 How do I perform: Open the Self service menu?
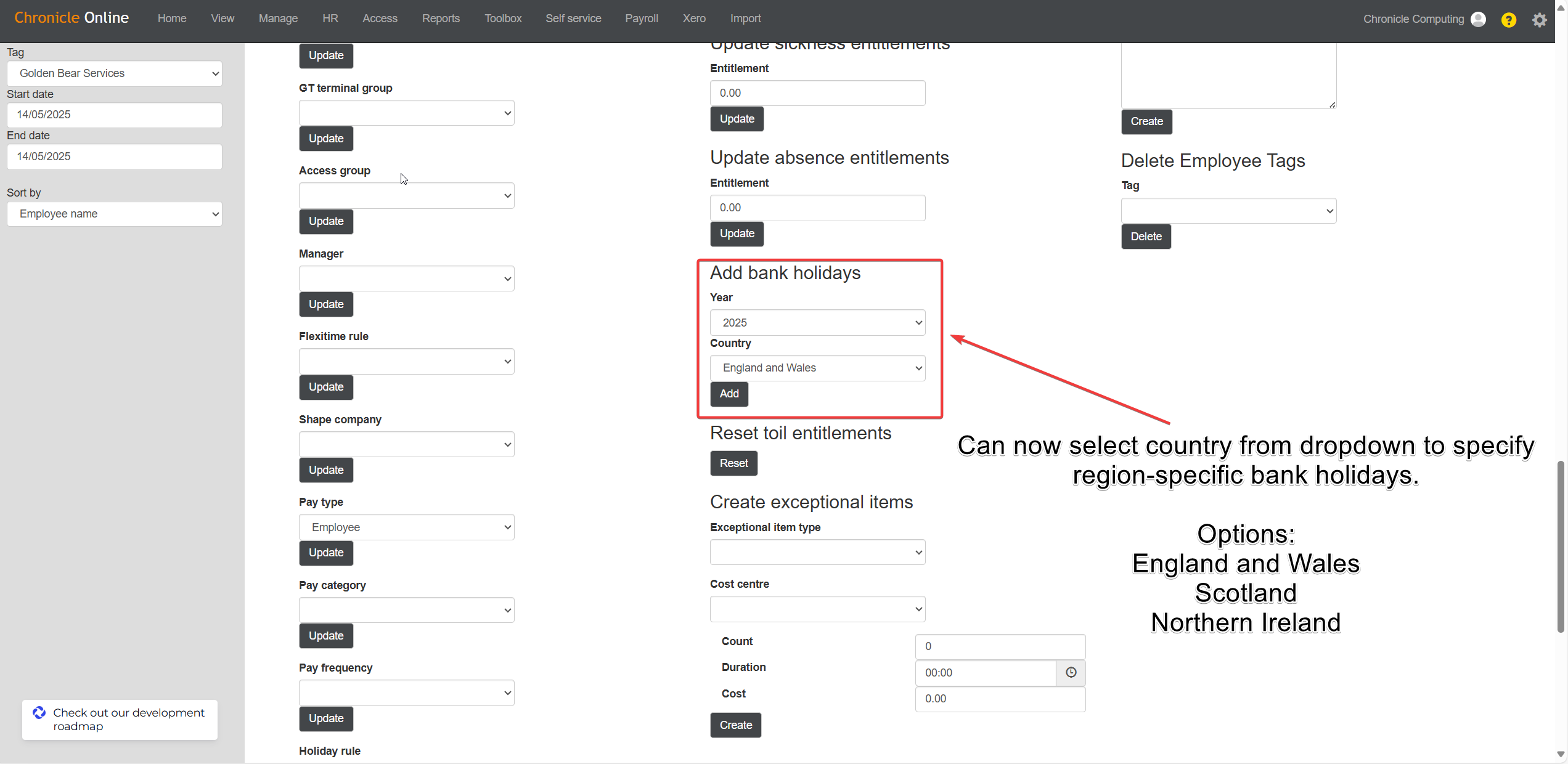[573, 18]
